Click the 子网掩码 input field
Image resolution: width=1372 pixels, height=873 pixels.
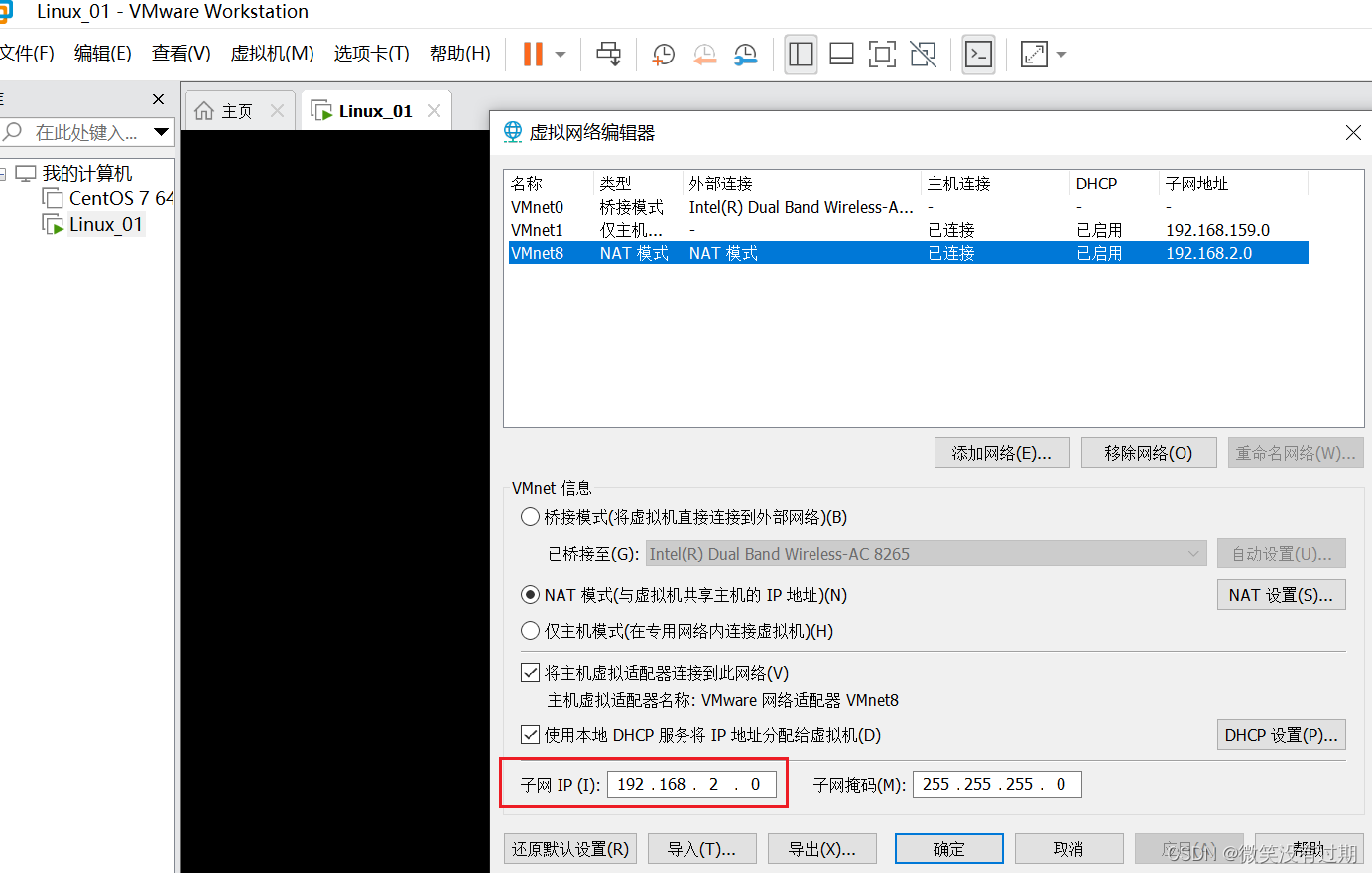pos(997,784)
